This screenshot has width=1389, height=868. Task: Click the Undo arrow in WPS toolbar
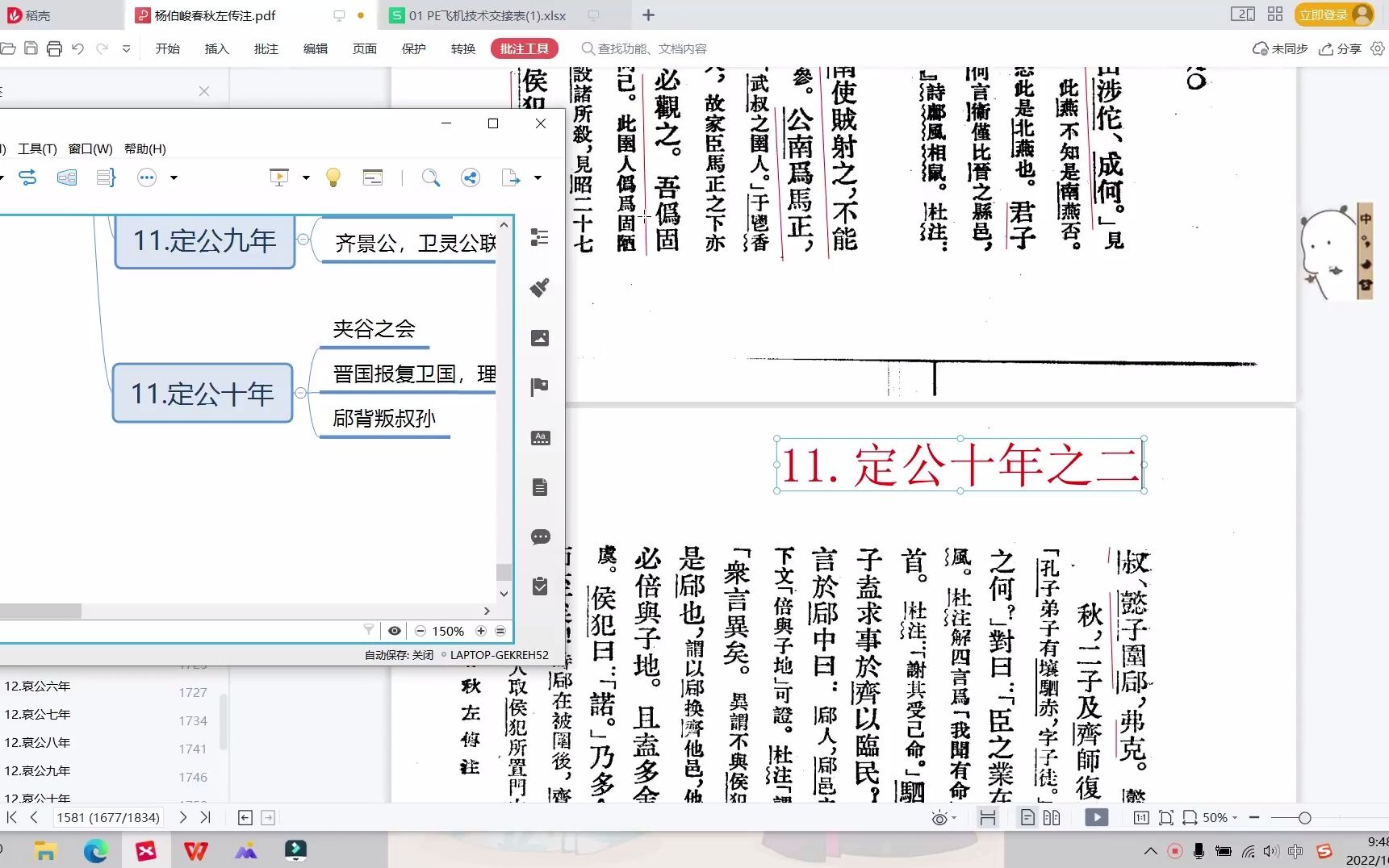(x=77, y=48)
